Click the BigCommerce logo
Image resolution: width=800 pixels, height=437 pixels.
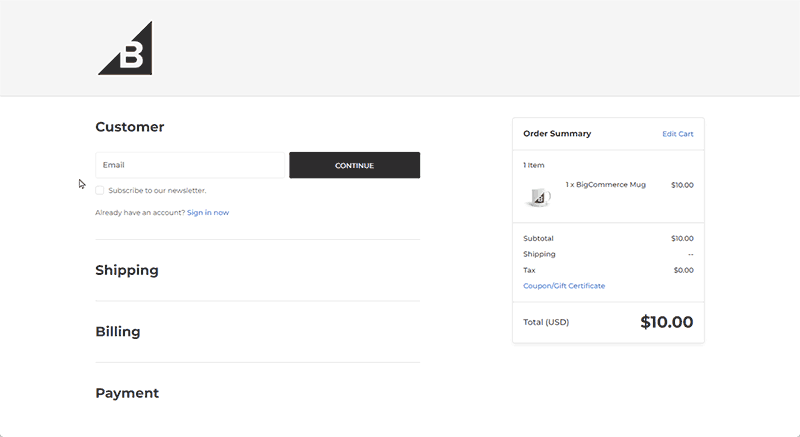tap(125, 48)
